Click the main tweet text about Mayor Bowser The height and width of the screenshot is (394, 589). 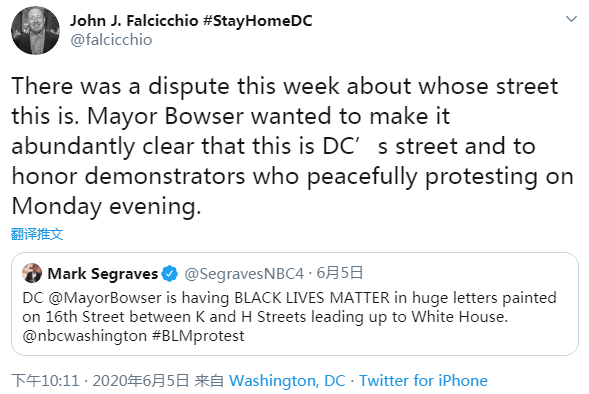[x=292, y=146]
